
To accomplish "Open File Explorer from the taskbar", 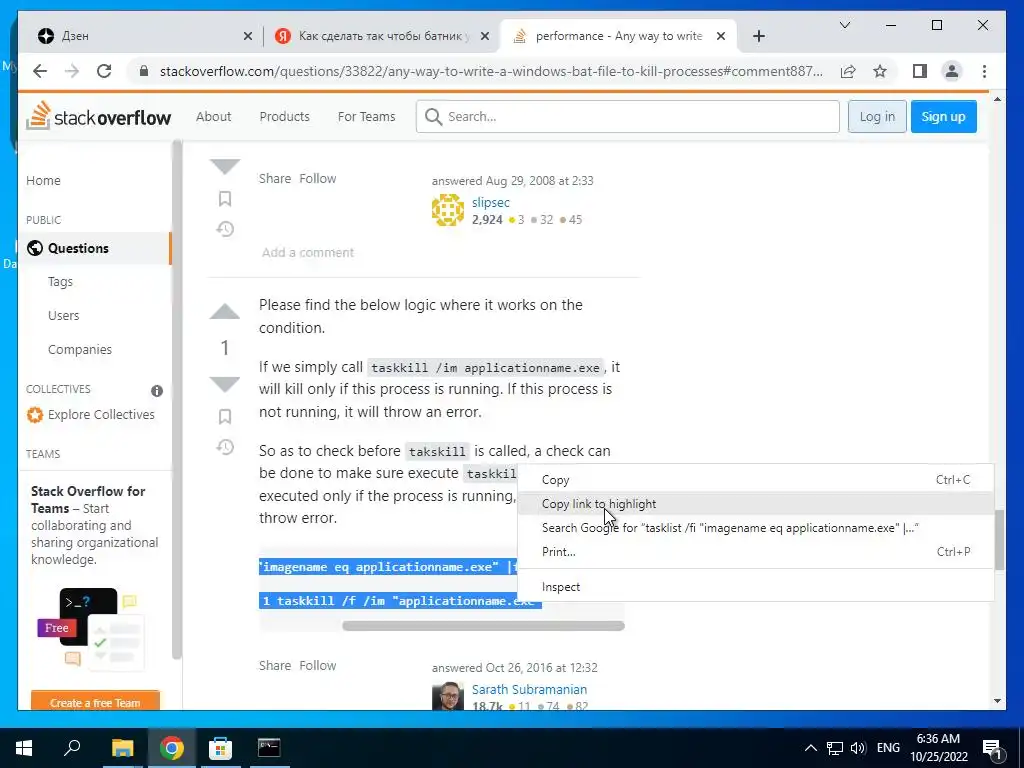I will tap(122, 748).
